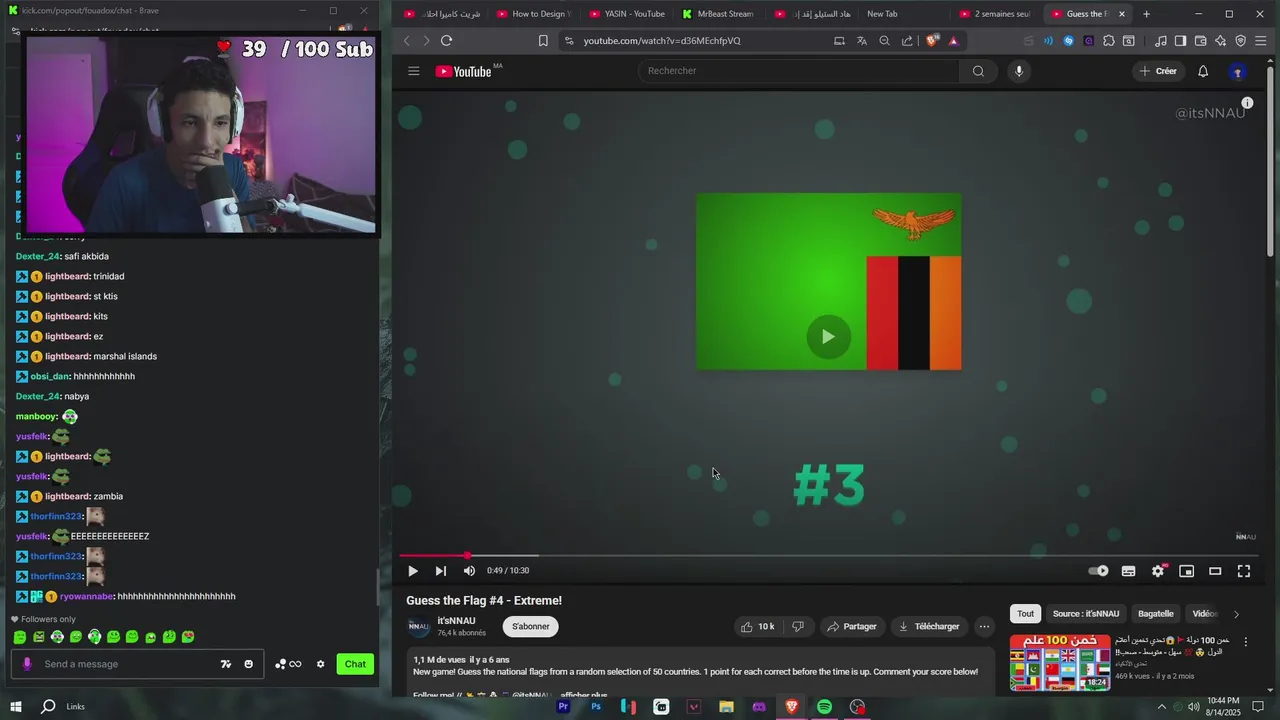Play the YouTube video with bottom-left play button
This screenshot has width=1280, height=720.
(412, 571)
